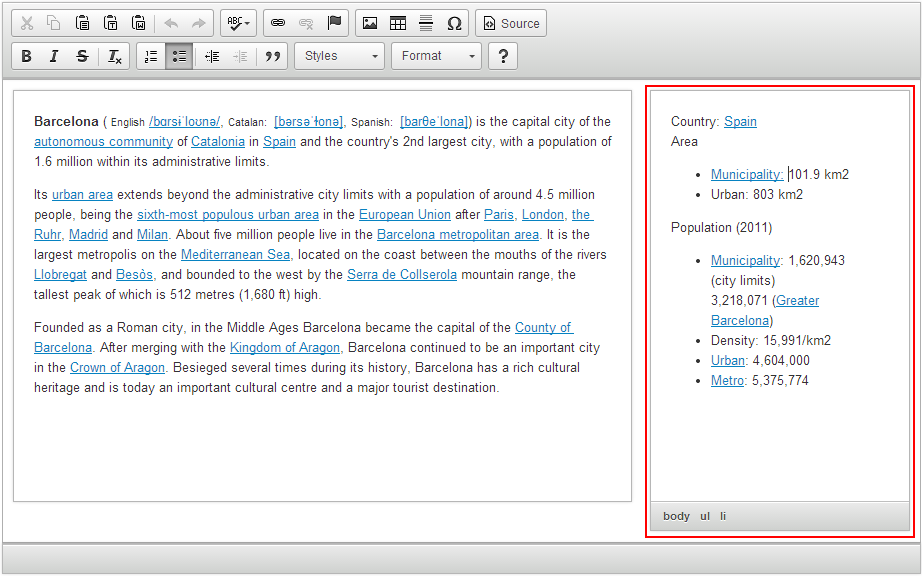Open the Metro link showing 5,375,774
The image size is (922, 576).
click(x=727, y=380)
